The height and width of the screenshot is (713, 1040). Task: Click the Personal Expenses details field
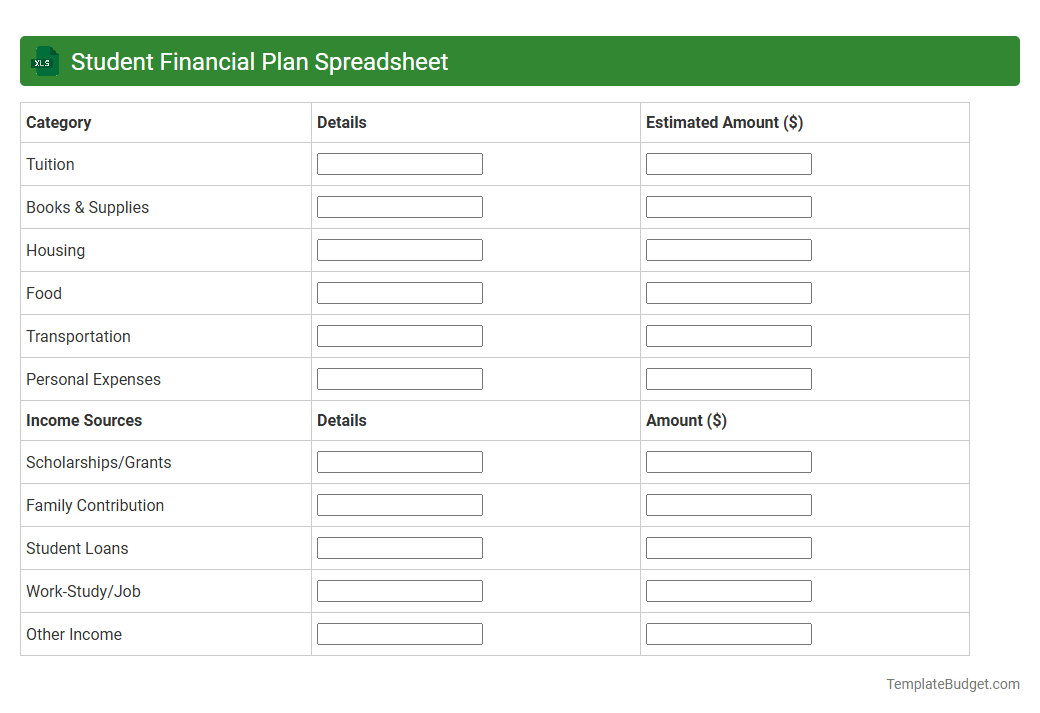(399, 378)
